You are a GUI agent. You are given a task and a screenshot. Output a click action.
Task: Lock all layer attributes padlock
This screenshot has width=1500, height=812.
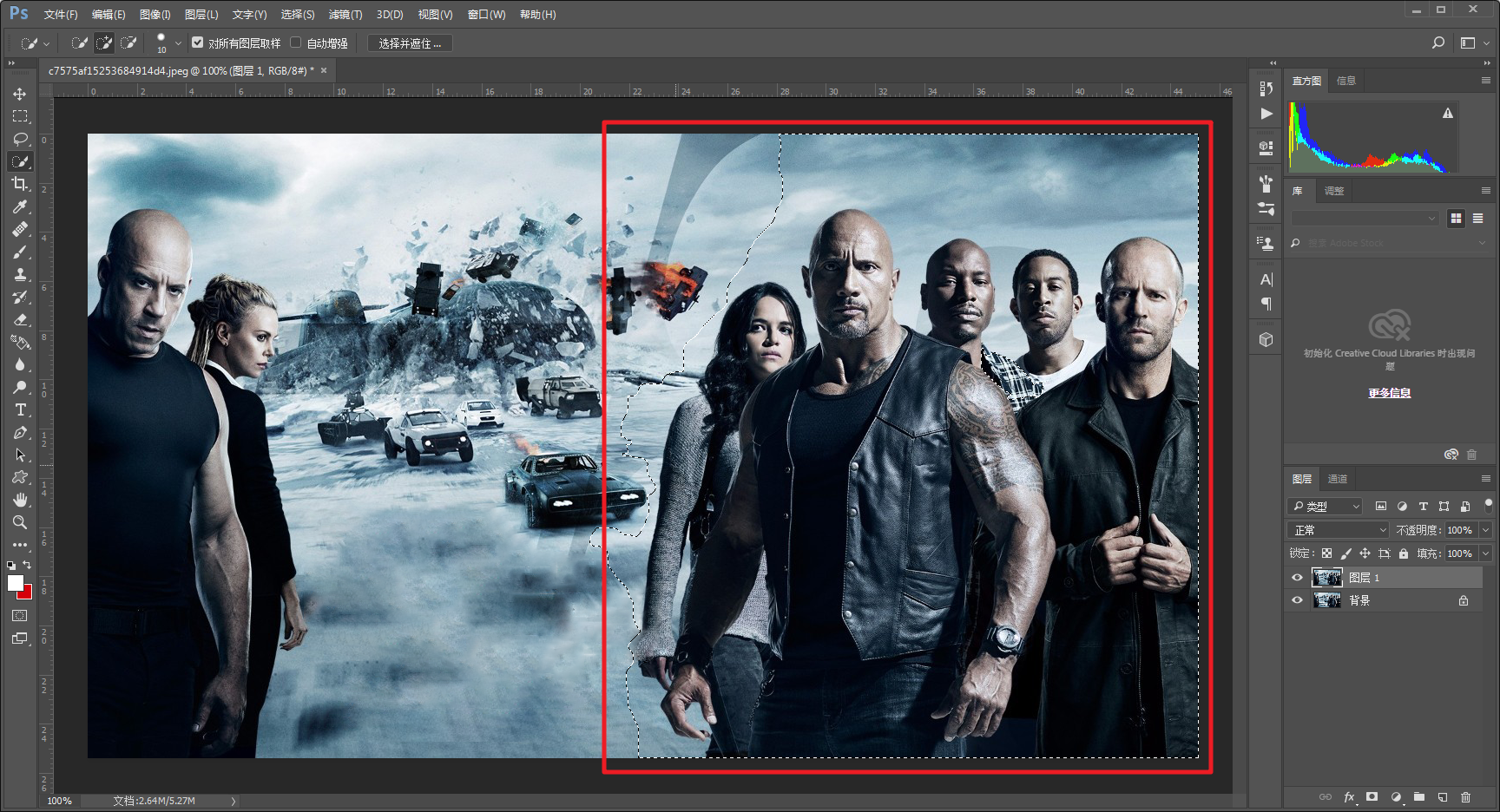pyautogui.click(x=1404, y=553)
